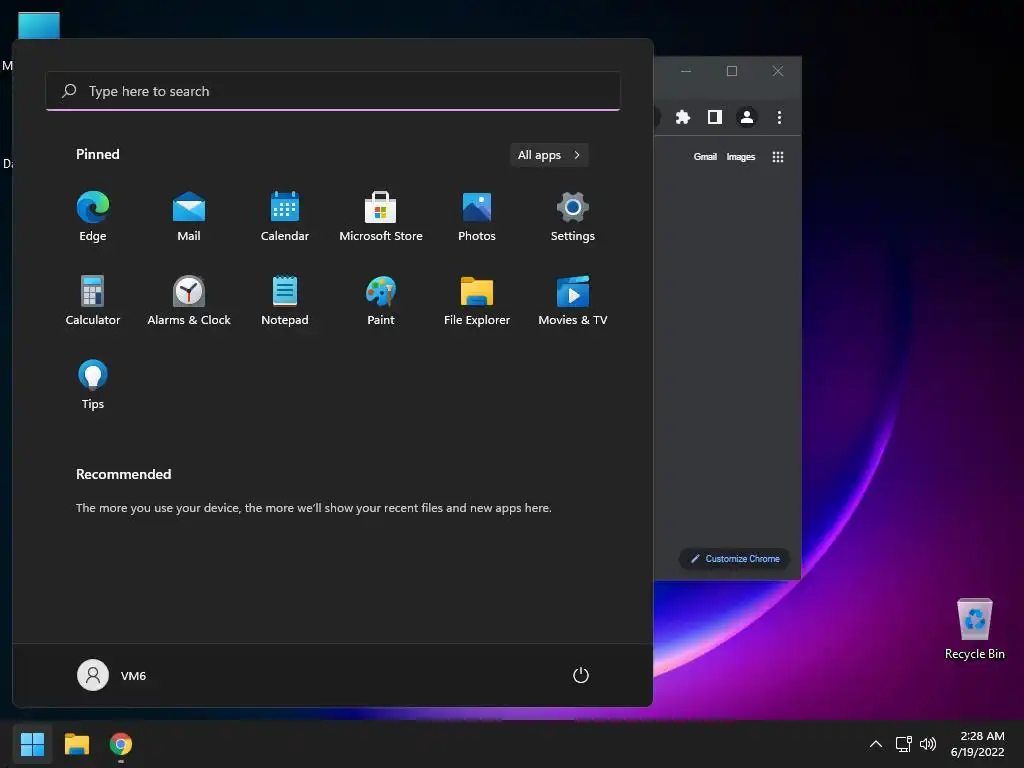Open Settings from pinned apps

573,217
